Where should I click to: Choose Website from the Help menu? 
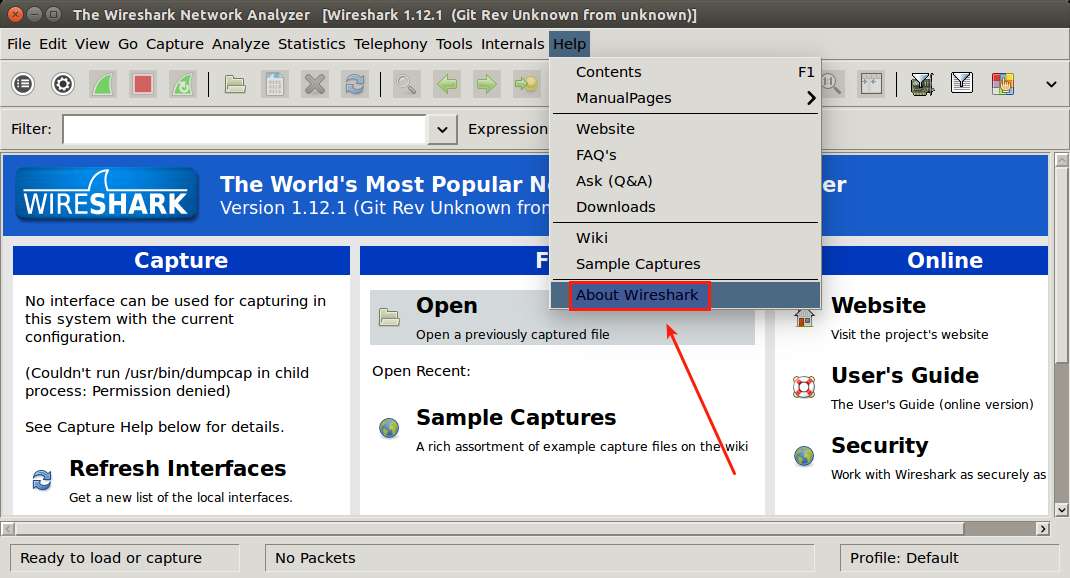point(685,129)
